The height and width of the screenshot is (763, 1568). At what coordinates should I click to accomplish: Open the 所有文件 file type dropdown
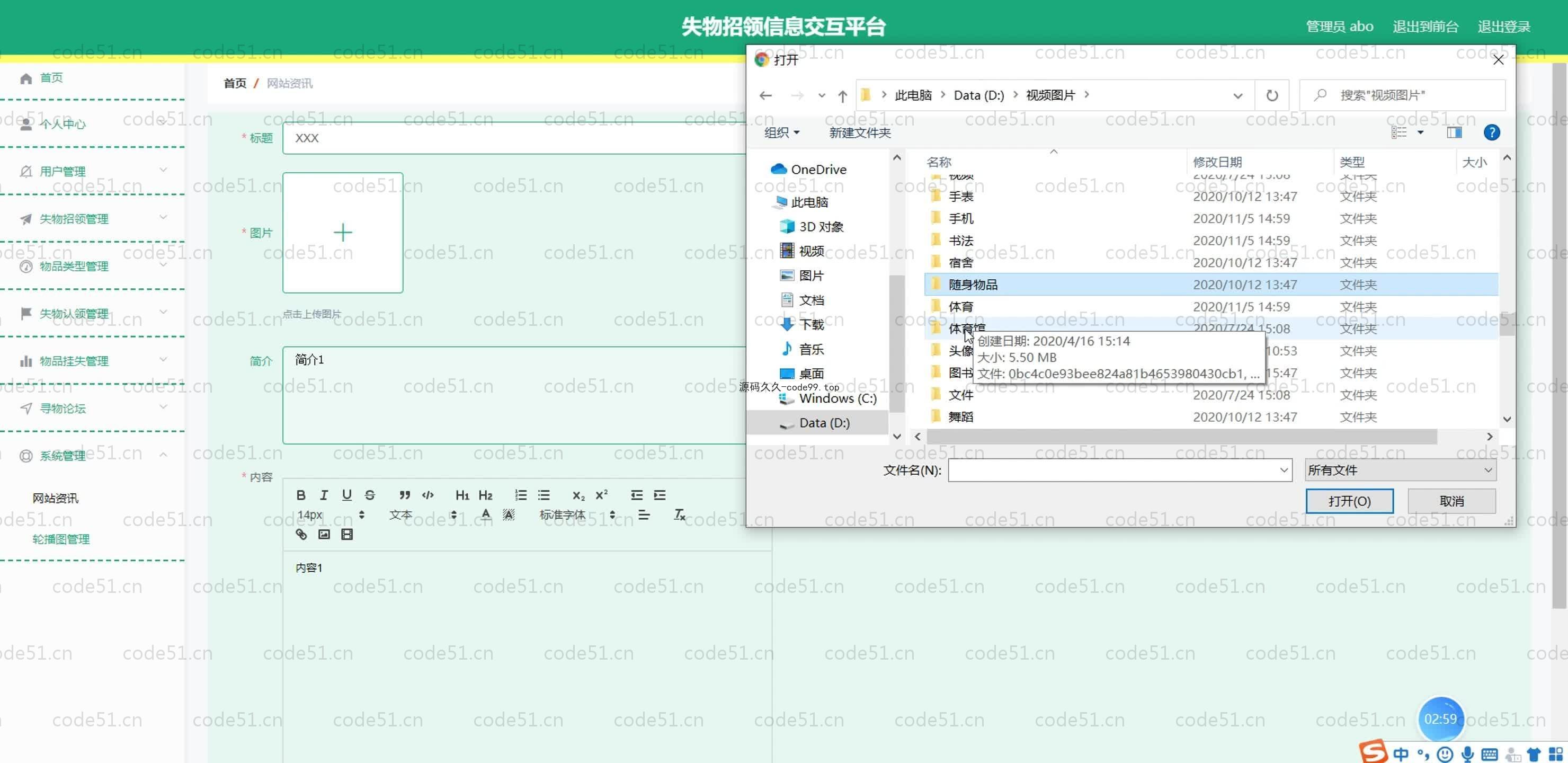pos(1400,470)
